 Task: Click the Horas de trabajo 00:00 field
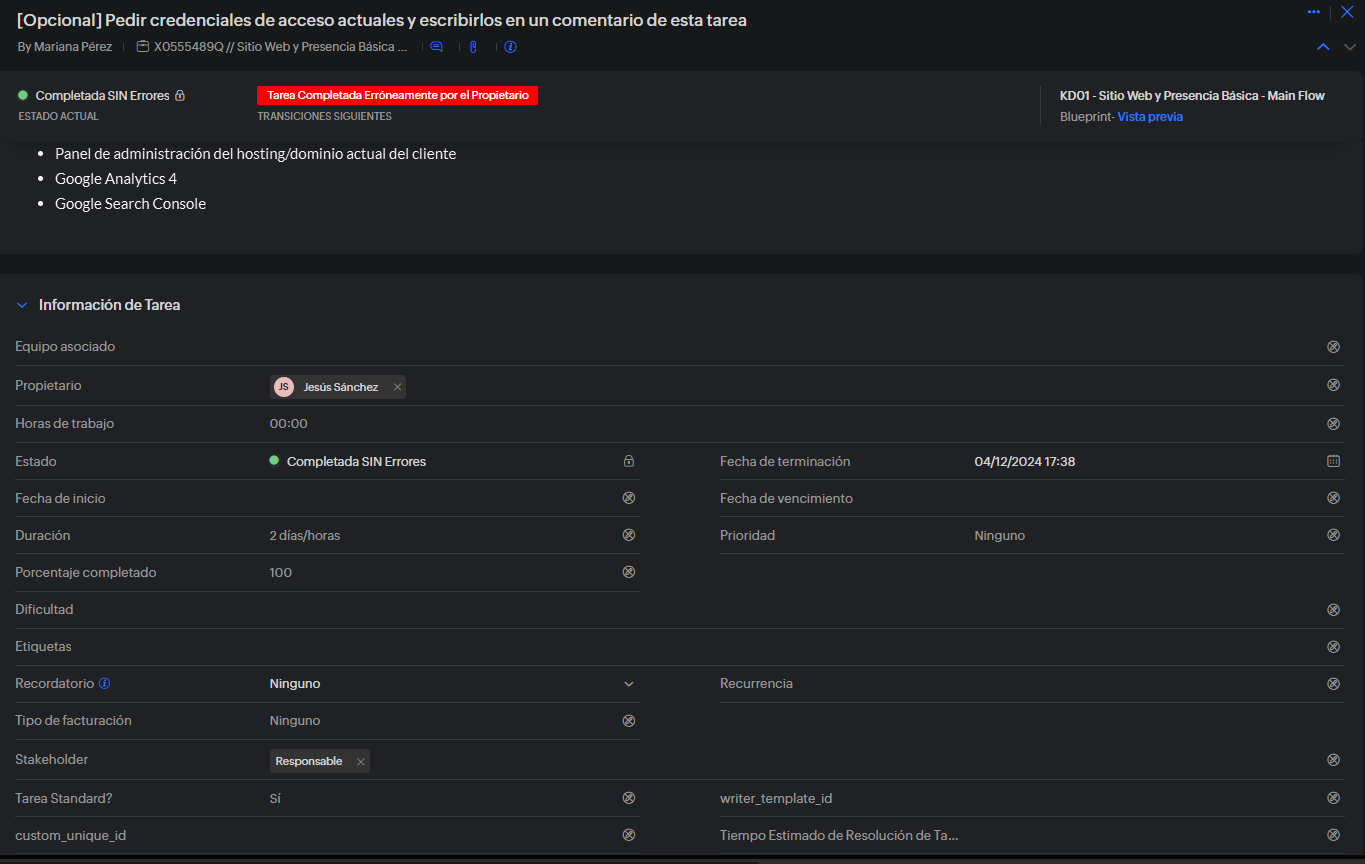click(x=289, y=424)
